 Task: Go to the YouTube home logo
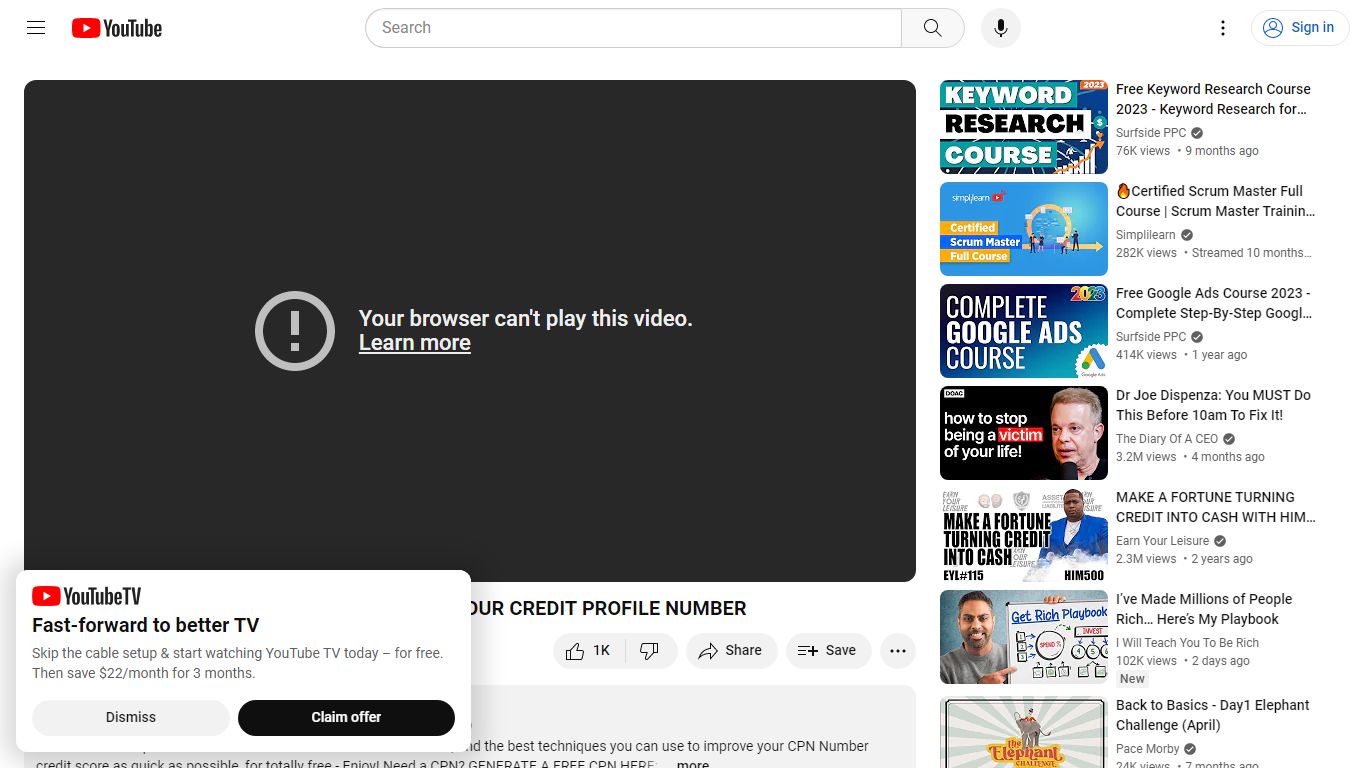coord(117,28)
